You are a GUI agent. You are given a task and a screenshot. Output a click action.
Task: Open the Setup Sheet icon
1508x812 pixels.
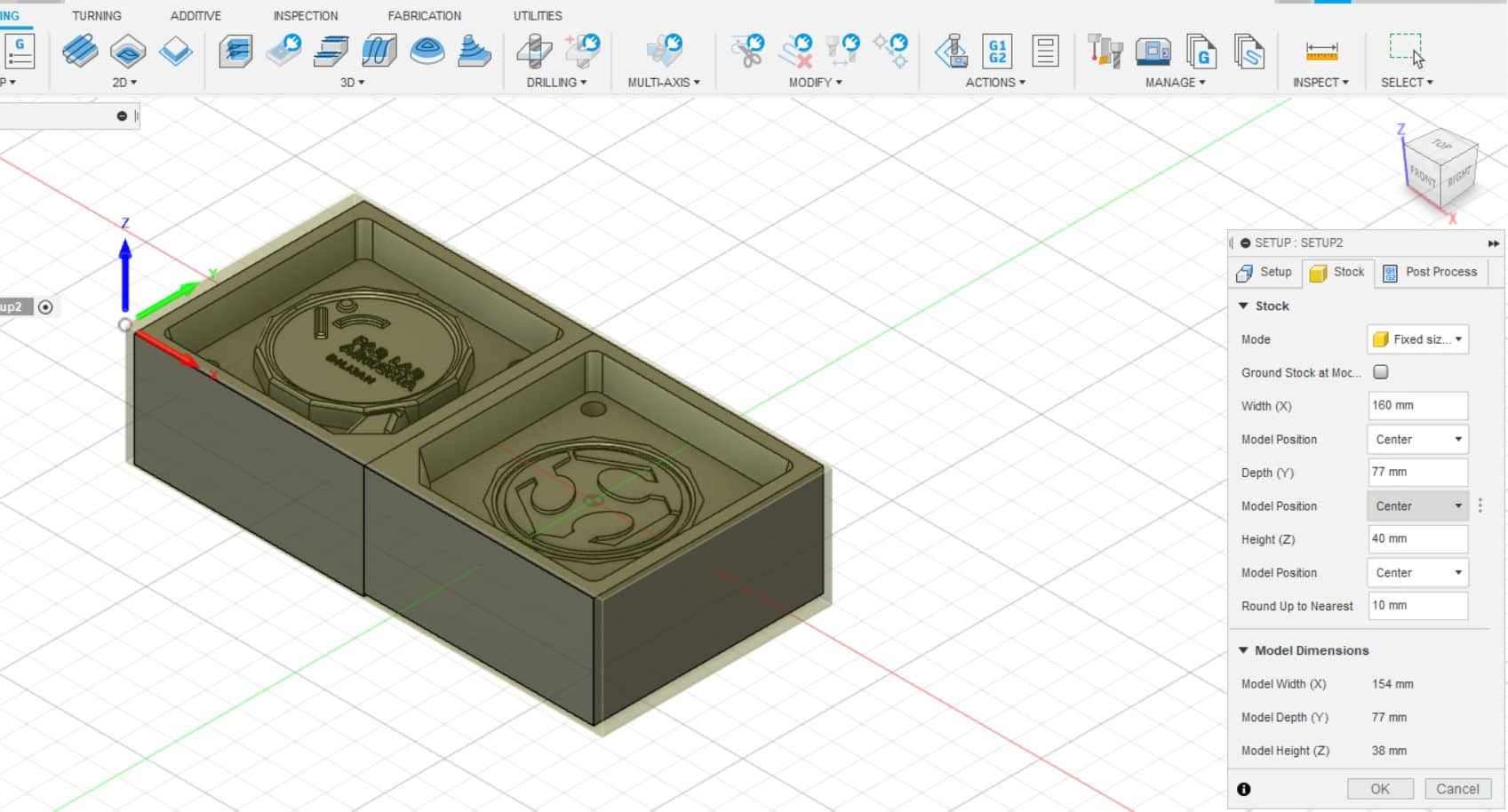click(x=1046, y=51)
